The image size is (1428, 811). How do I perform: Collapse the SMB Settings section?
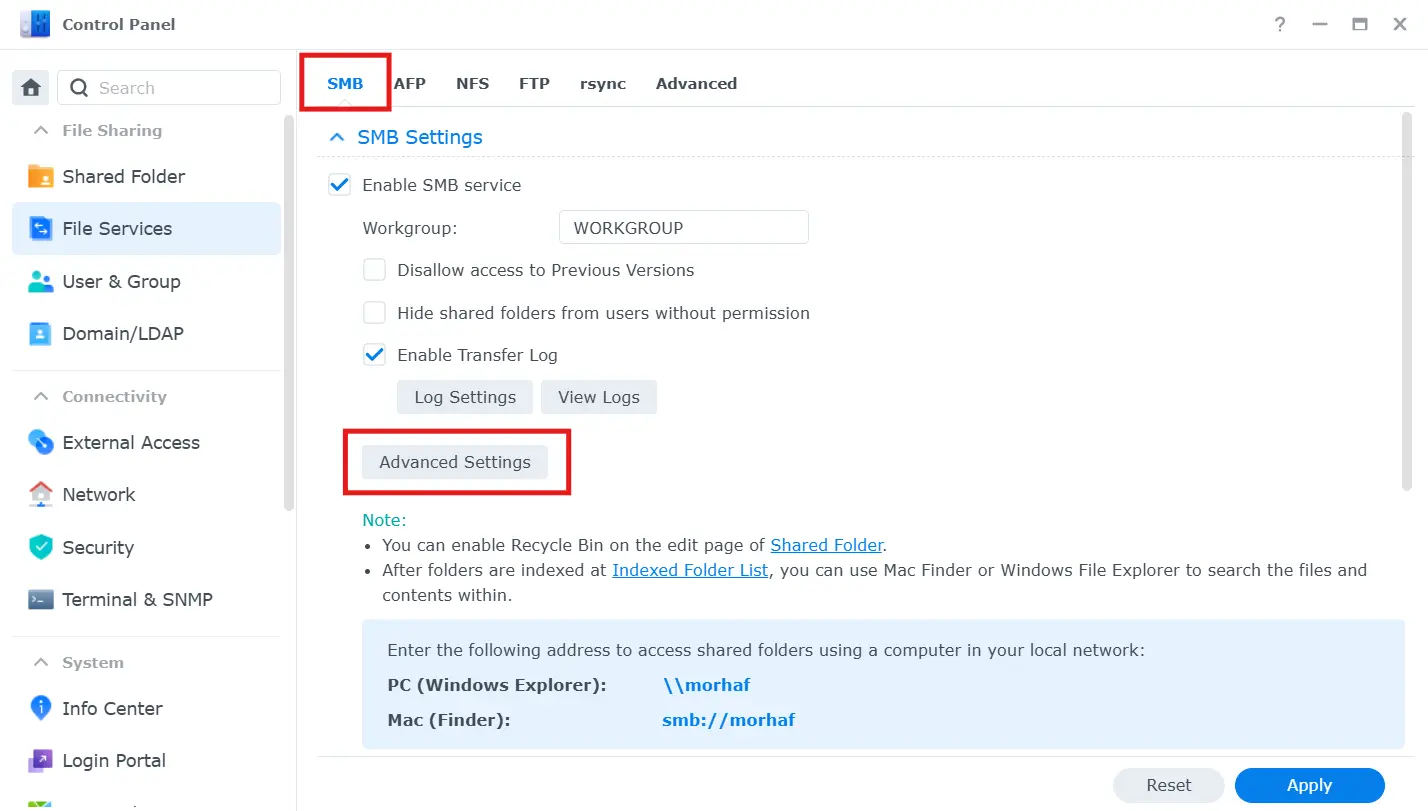(x=336, y=136)
